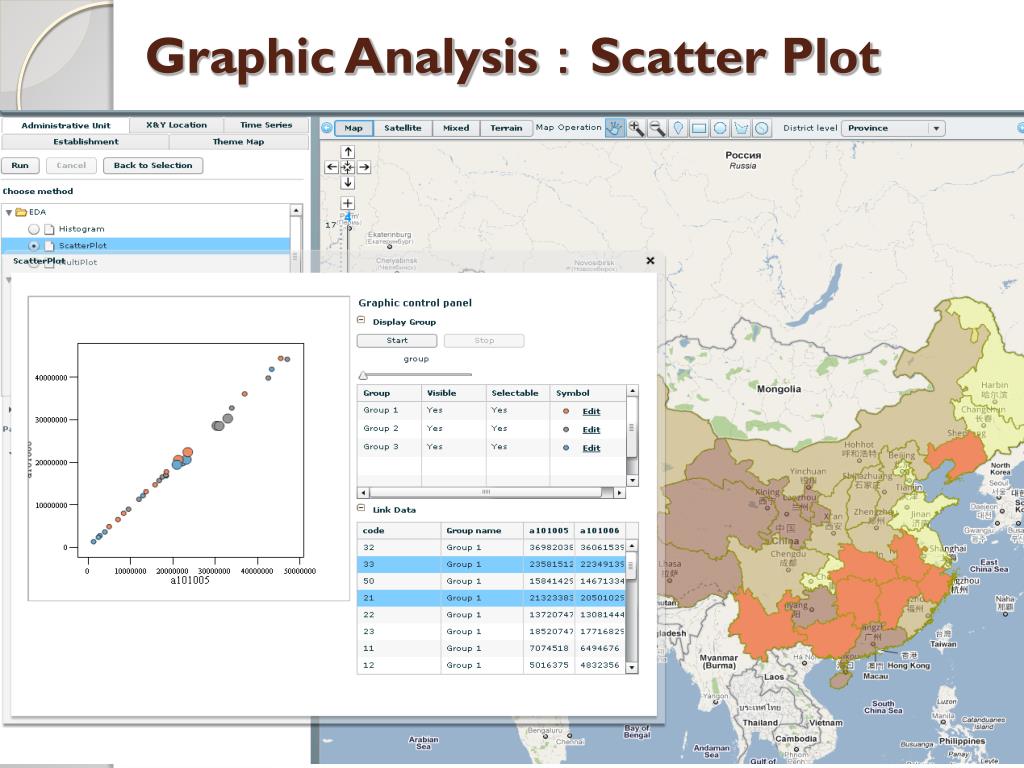Screen dimensions: 1024x768
Task: Click the largest orange scatter point
Action: pos(187,452)
